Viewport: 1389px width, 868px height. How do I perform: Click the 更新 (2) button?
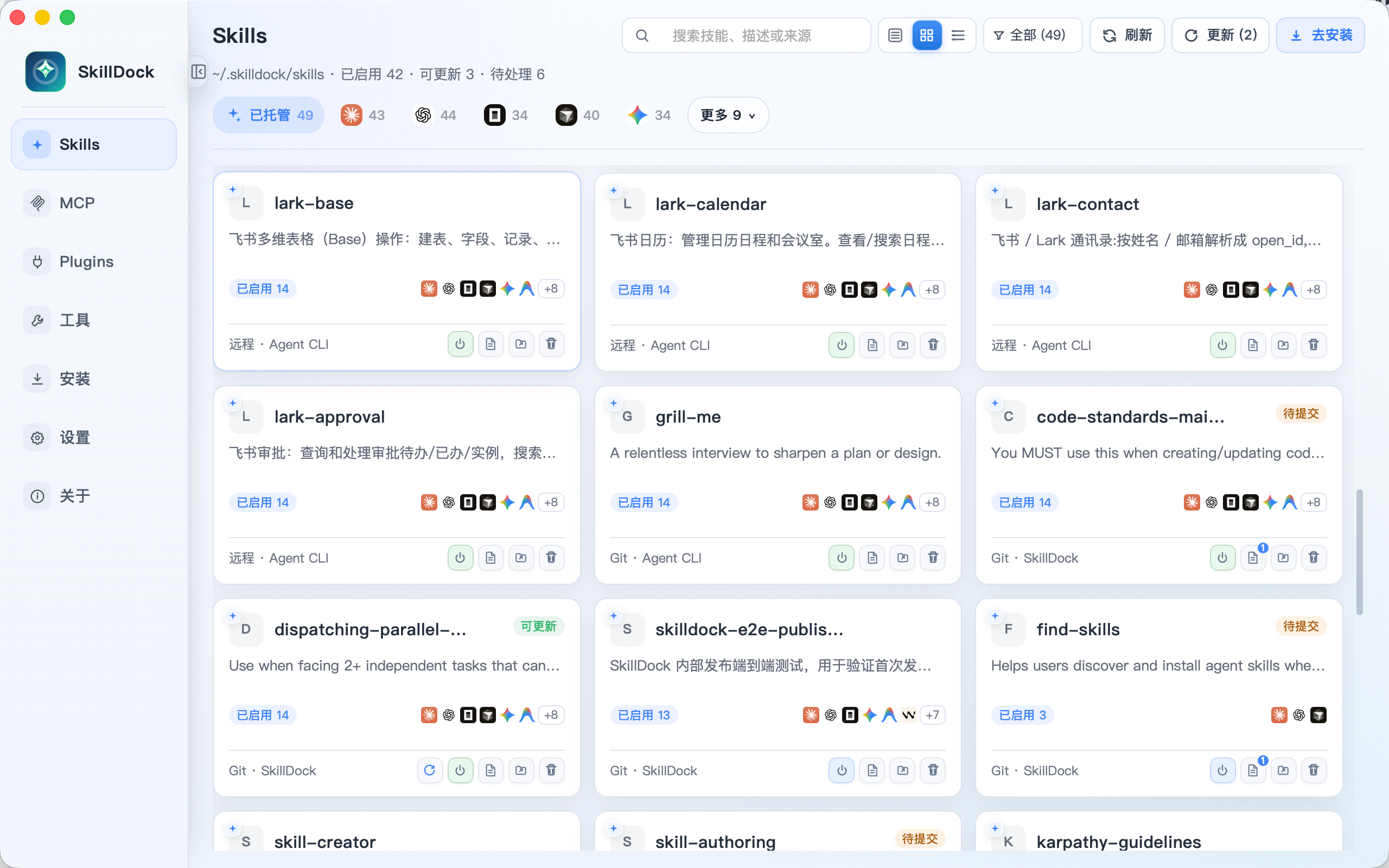click(1220, 36)
